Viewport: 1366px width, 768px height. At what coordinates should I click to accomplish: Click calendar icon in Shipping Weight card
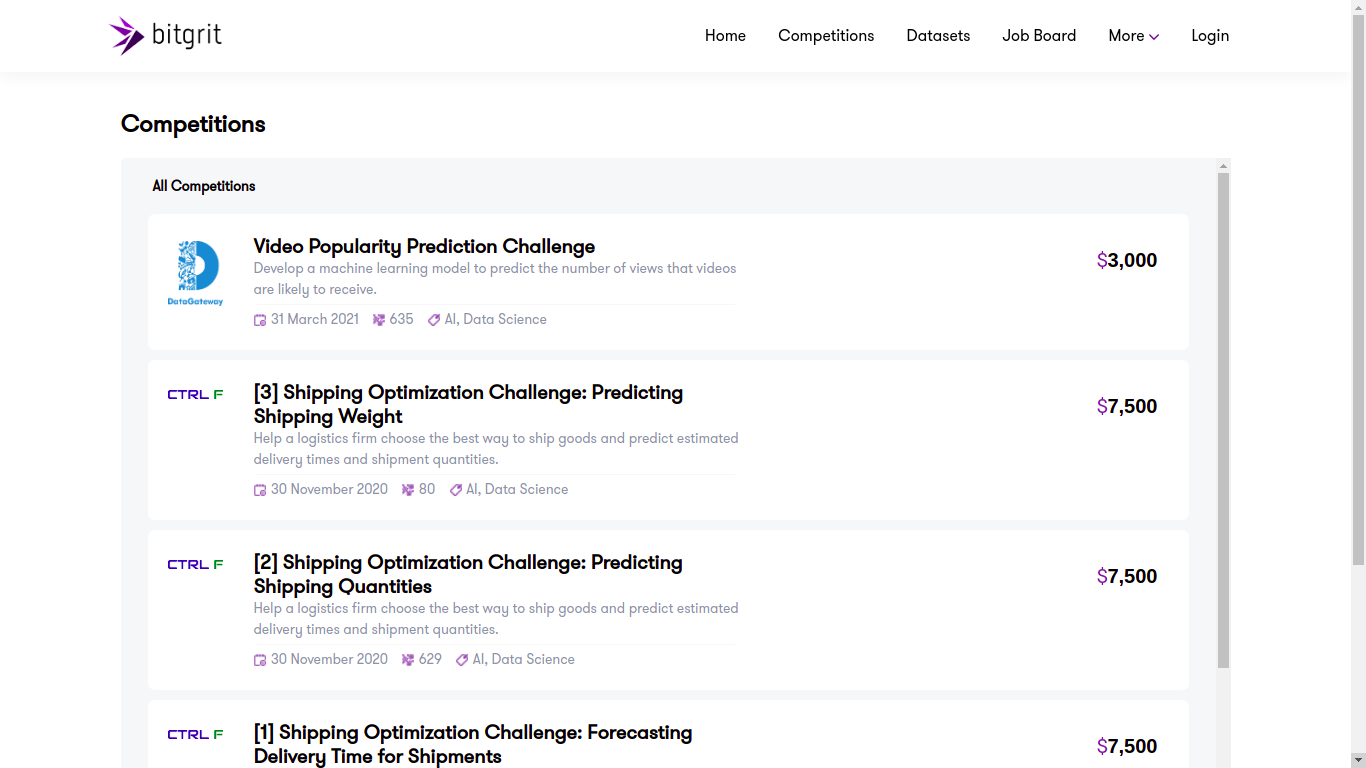coord(260,490)
